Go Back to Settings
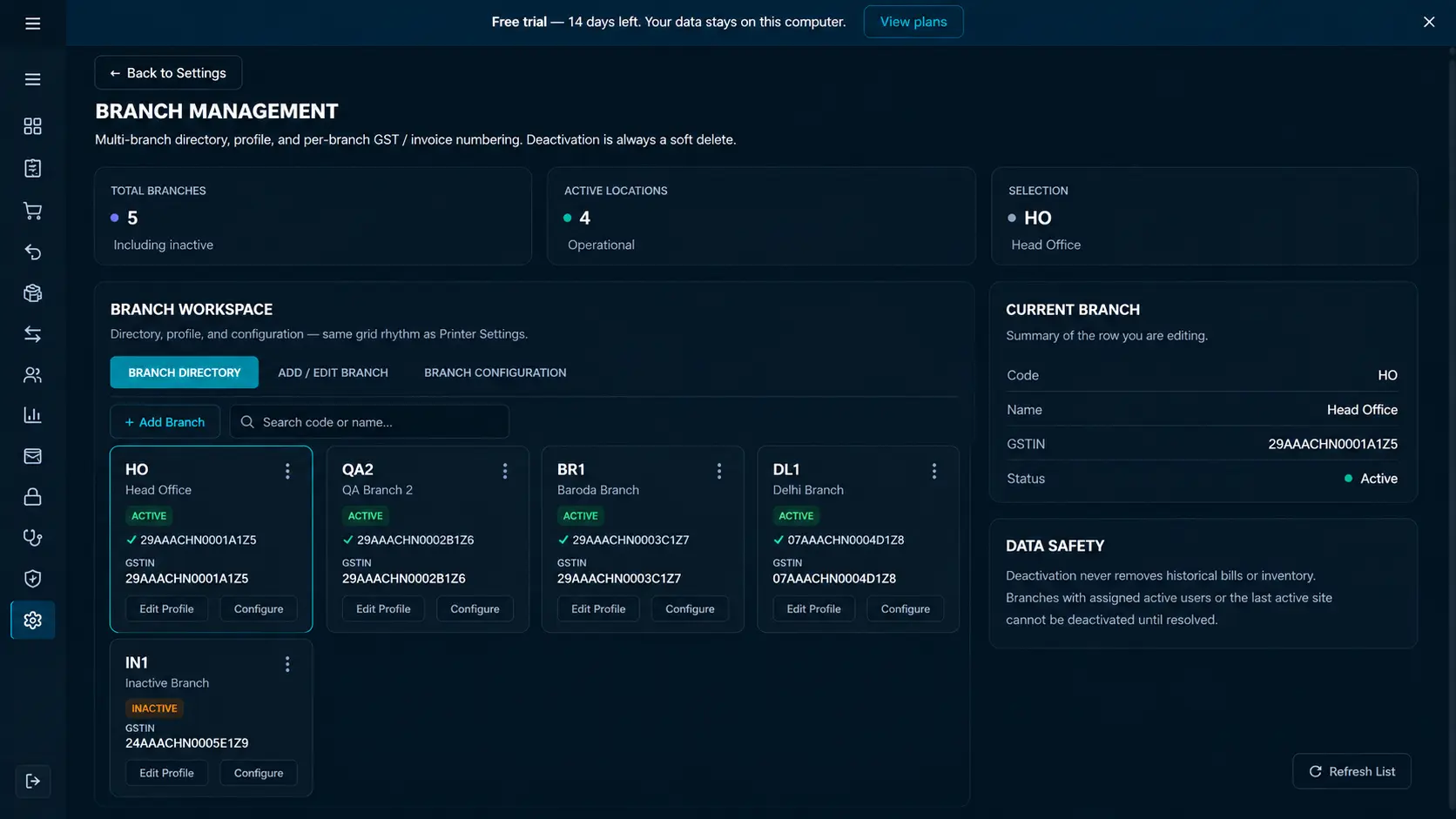This screenshot has width=1456, height=819. coord(168,73)
